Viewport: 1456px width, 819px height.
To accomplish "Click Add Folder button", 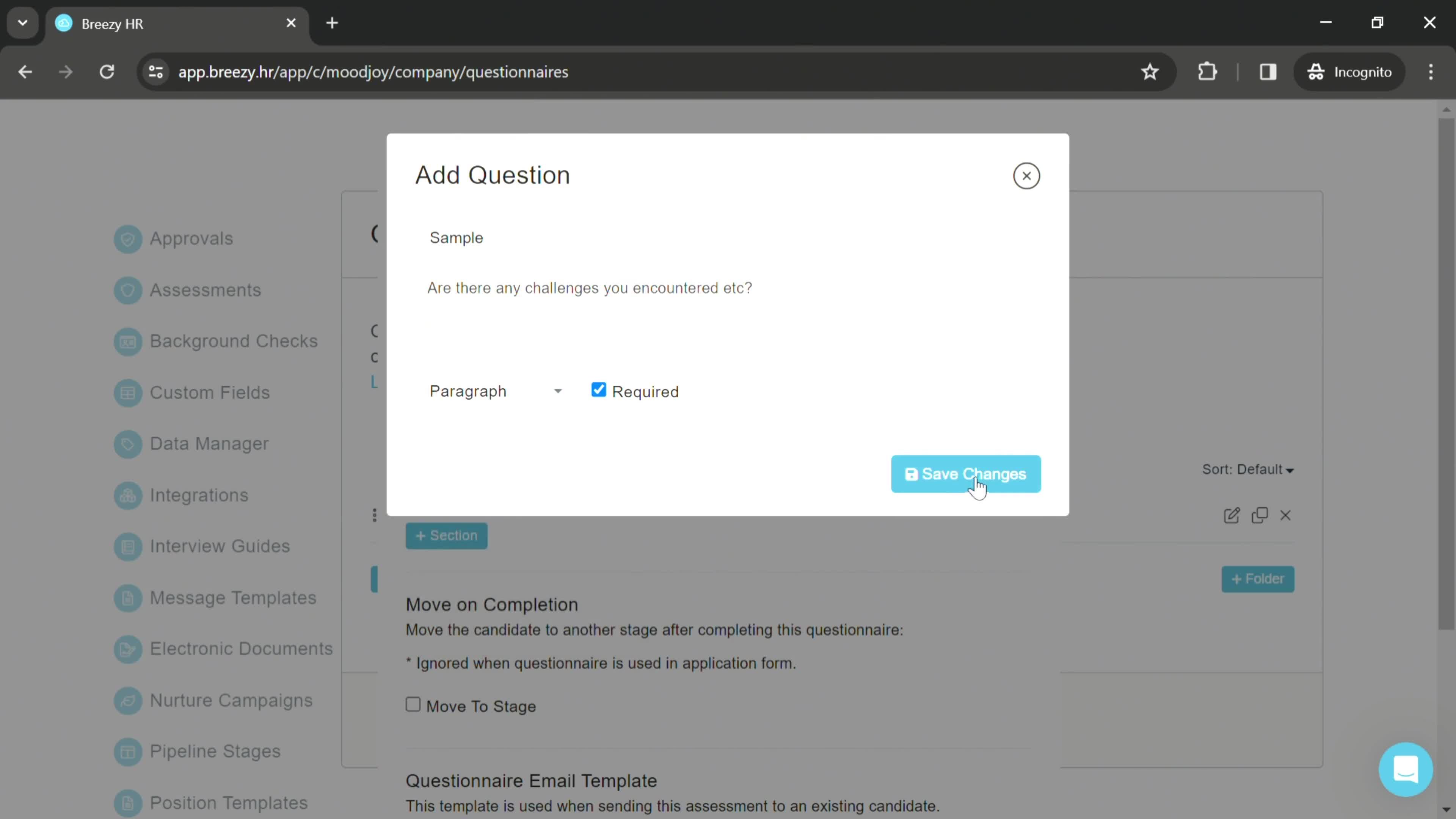I will click(x=1259, y=578).
